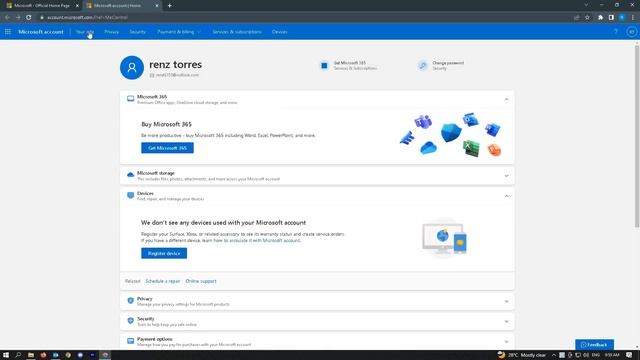Open the Chrome three-dot menu

pyautogui.click(x=633, y=18)
